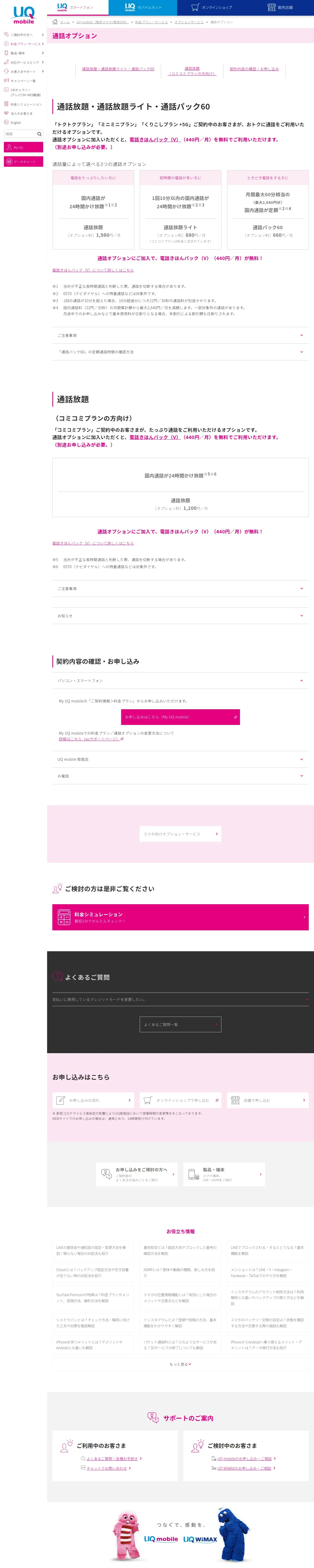Expand もっと見る in お役立ち情報

coord(181,1364)
